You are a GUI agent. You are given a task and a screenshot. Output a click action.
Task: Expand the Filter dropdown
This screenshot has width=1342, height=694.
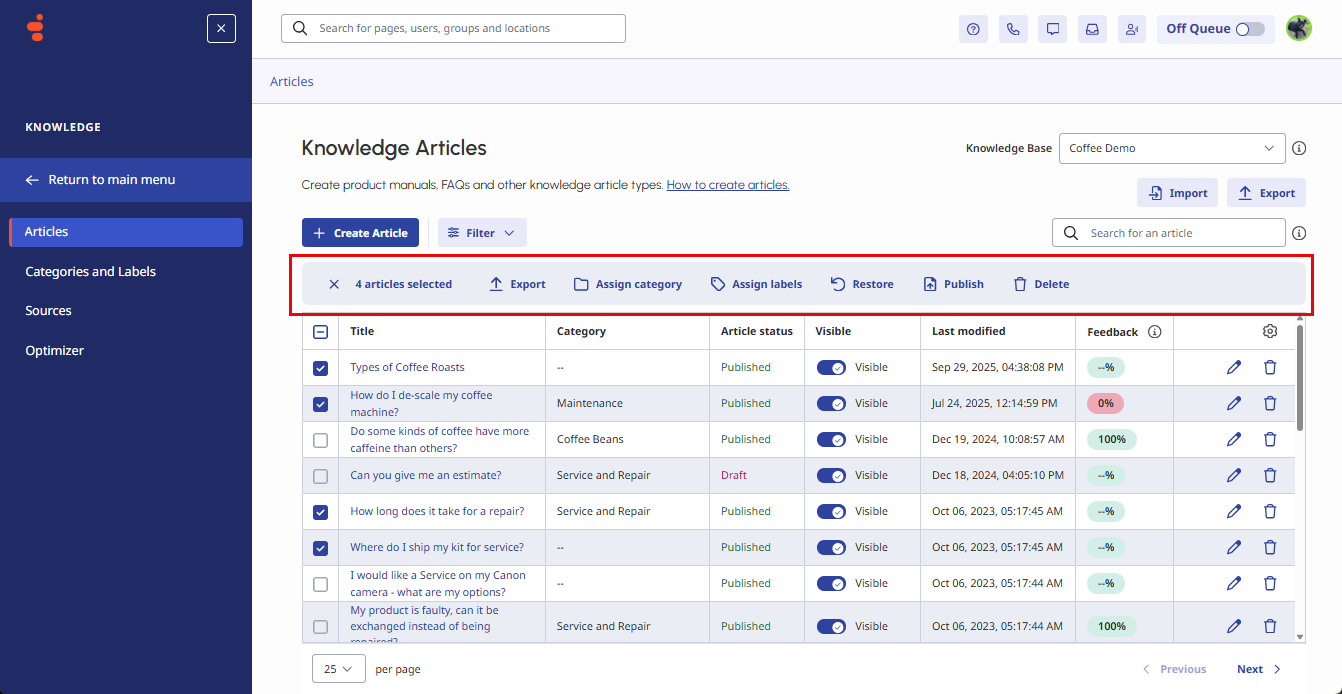click(481, 233)
